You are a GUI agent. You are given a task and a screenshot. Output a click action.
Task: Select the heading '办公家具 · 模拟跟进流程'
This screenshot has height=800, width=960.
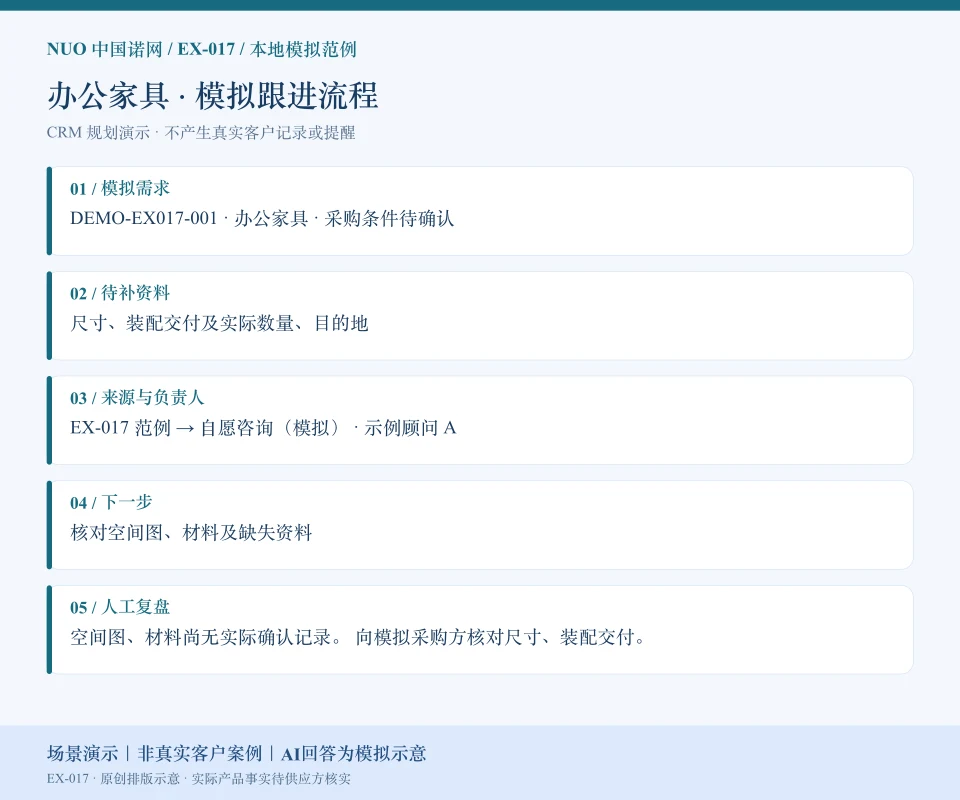click(x=212, y=95)
